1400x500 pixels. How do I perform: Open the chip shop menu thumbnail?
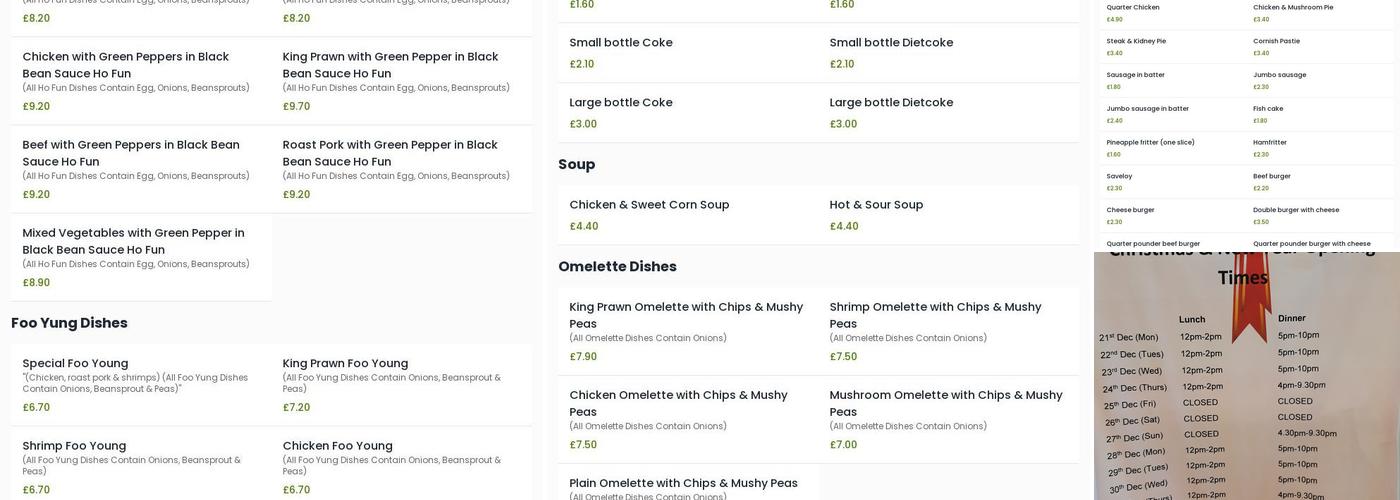[x=1246, y=125]
